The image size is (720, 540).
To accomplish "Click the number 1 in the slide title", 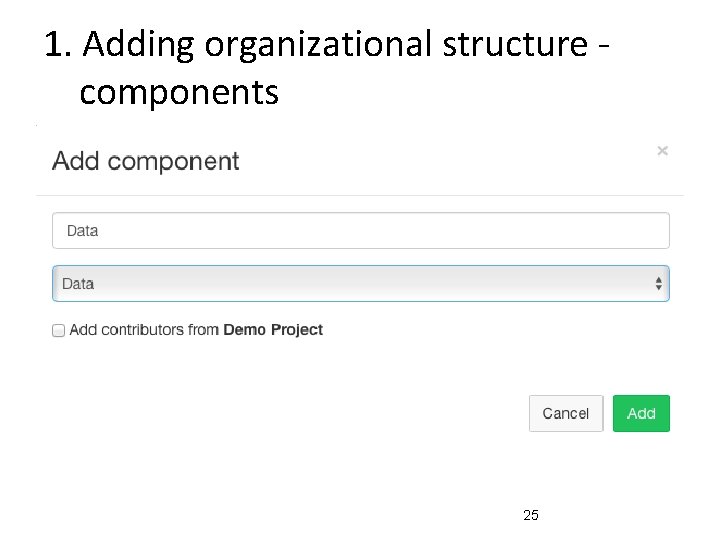I will 54,45.
